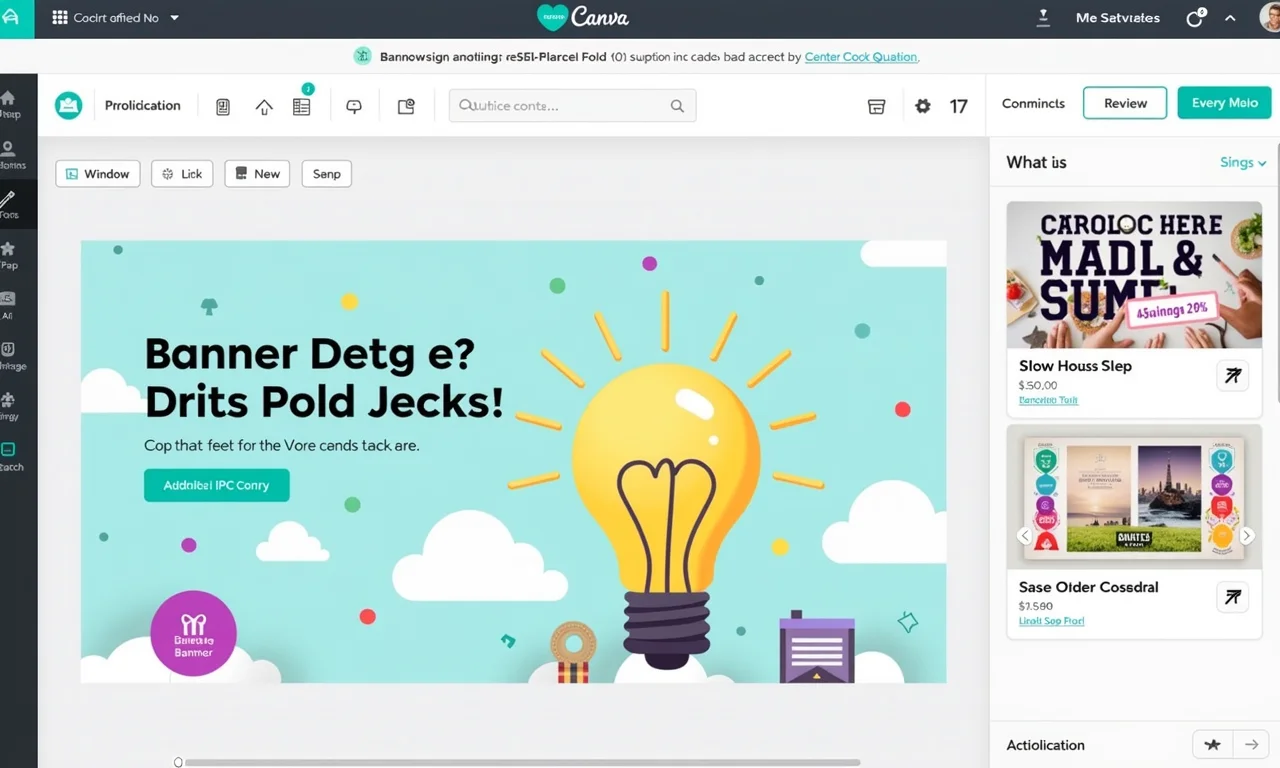Expand the Codrt afied No dropdown top left
1280x768 pixels.
click(115, 17)
